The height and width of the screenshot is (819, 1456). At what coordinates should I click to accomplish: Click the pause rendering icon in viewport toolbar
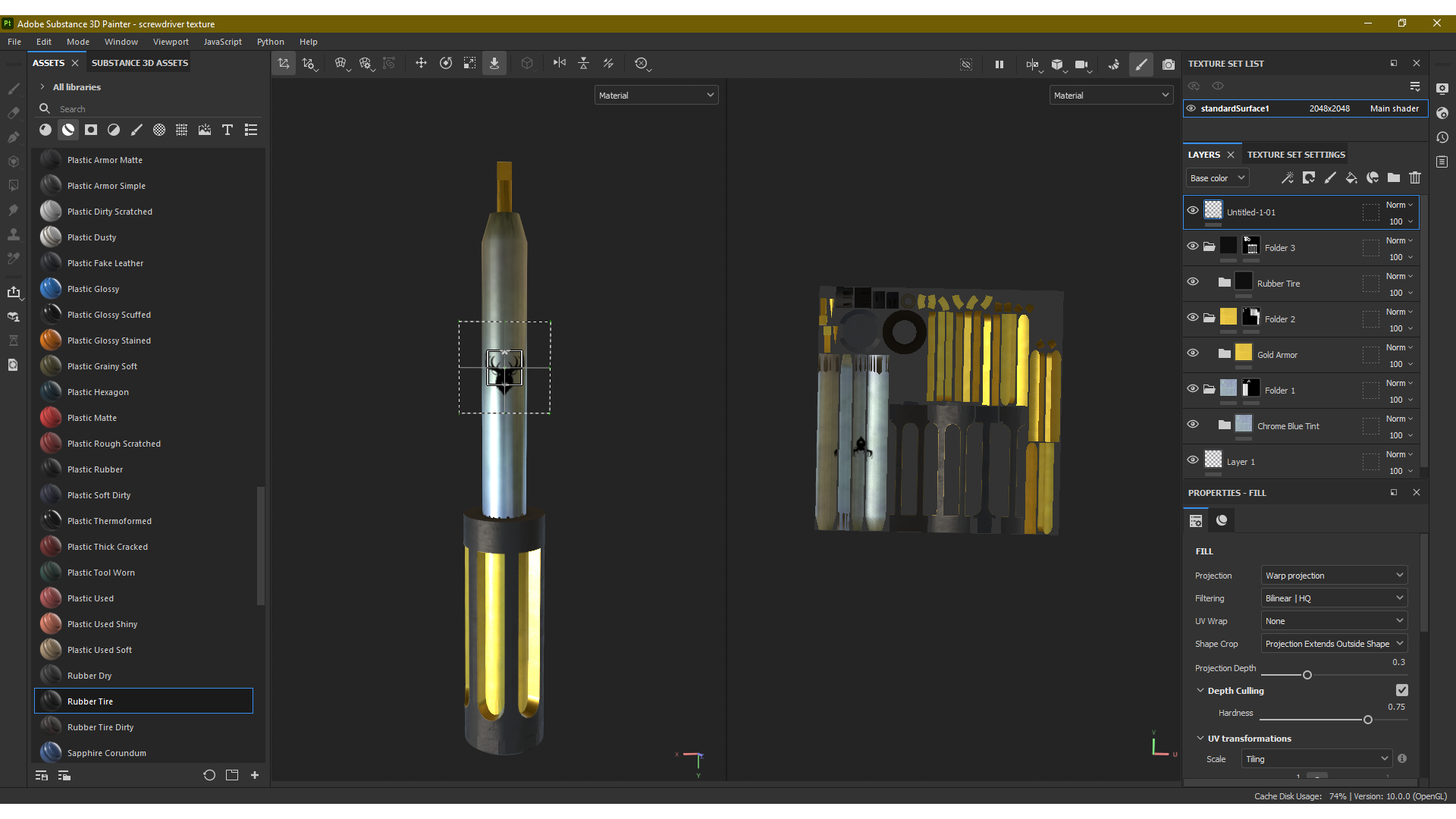999,64
